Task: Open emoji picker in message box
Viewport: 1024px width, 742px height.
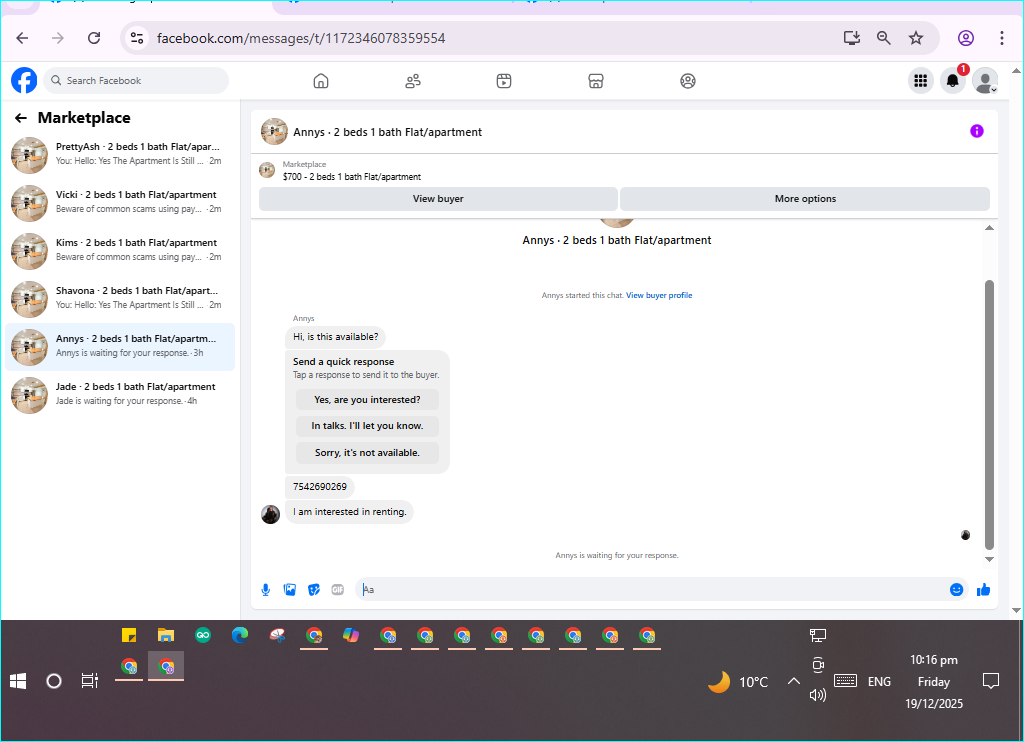Action: click(956, 590)
